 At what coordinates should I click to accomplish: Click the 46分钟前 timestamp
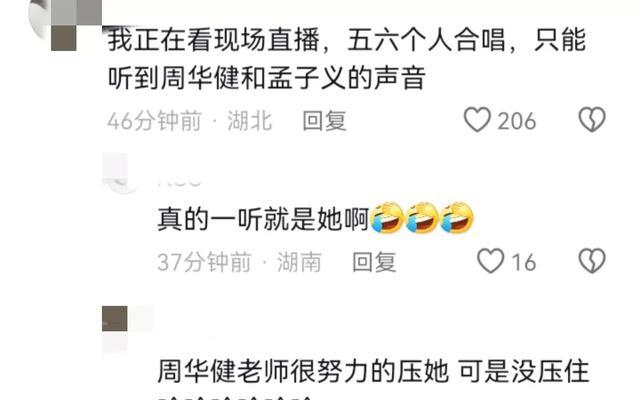[x=154, y=121]
